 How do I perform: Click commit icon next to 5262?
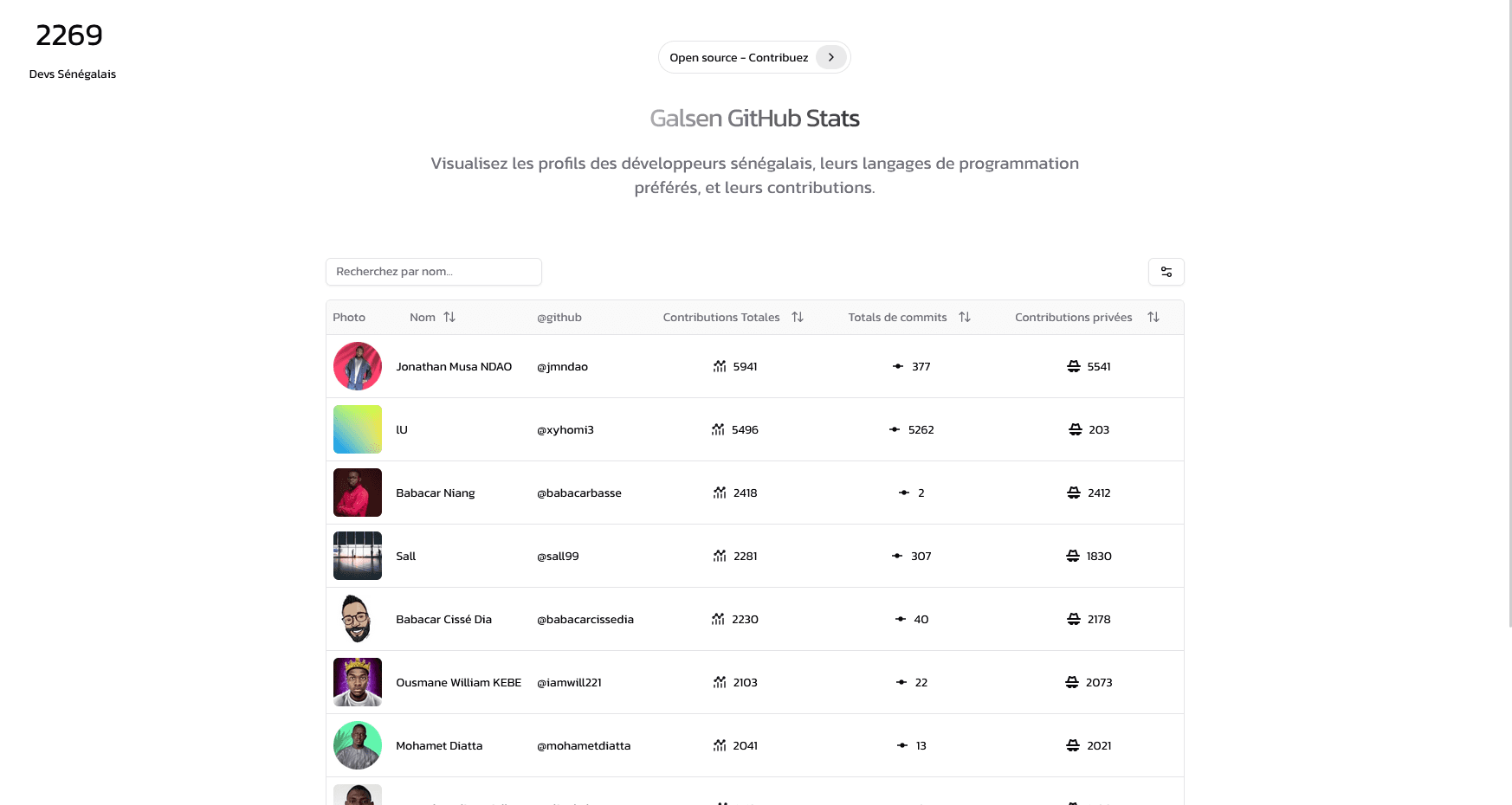click(x=895, y=430)
